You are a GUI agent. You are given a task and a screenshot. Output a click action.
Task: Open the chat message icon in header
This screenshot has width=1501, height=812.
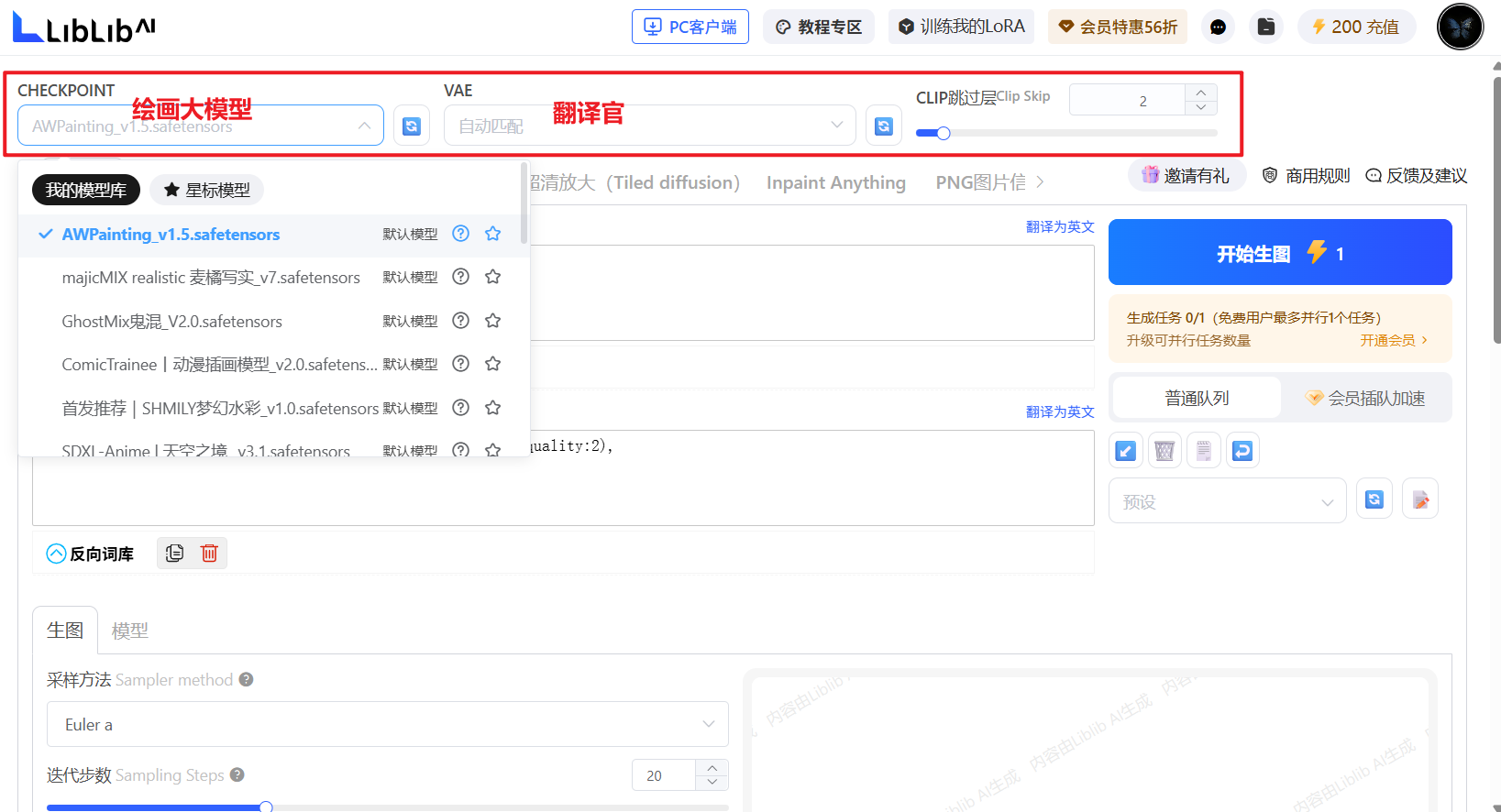(x=1218, y=27)
